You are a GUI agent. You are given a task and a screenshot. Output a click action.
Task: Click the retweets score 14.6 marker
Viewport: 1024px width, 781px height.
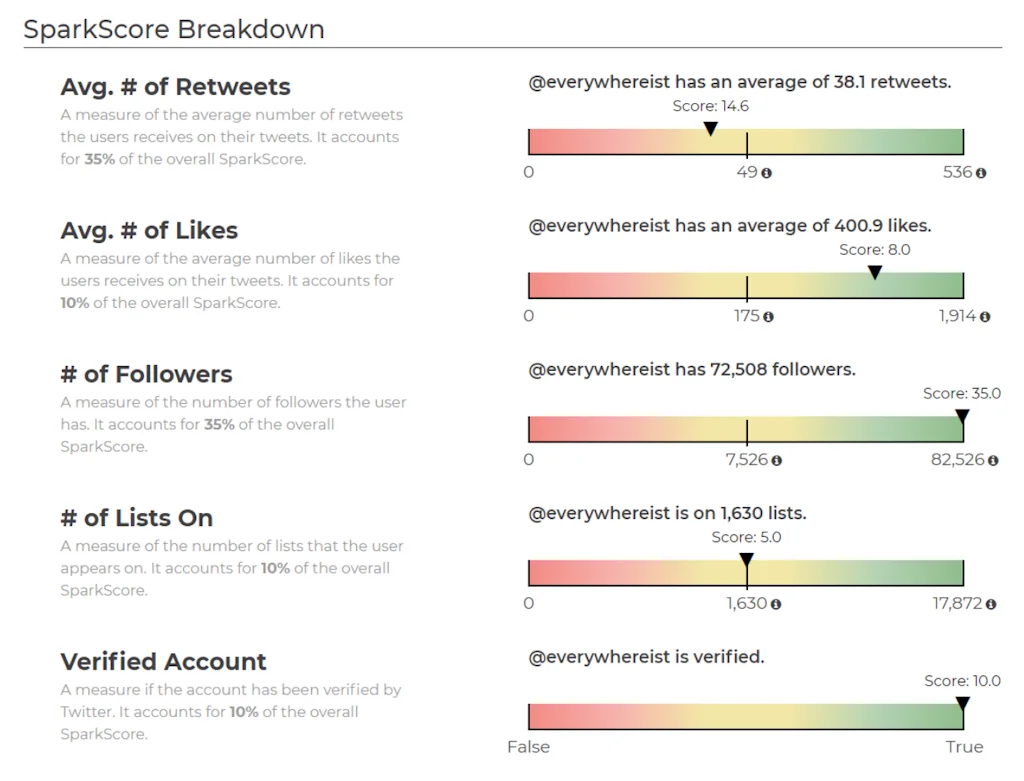(710, 129)
